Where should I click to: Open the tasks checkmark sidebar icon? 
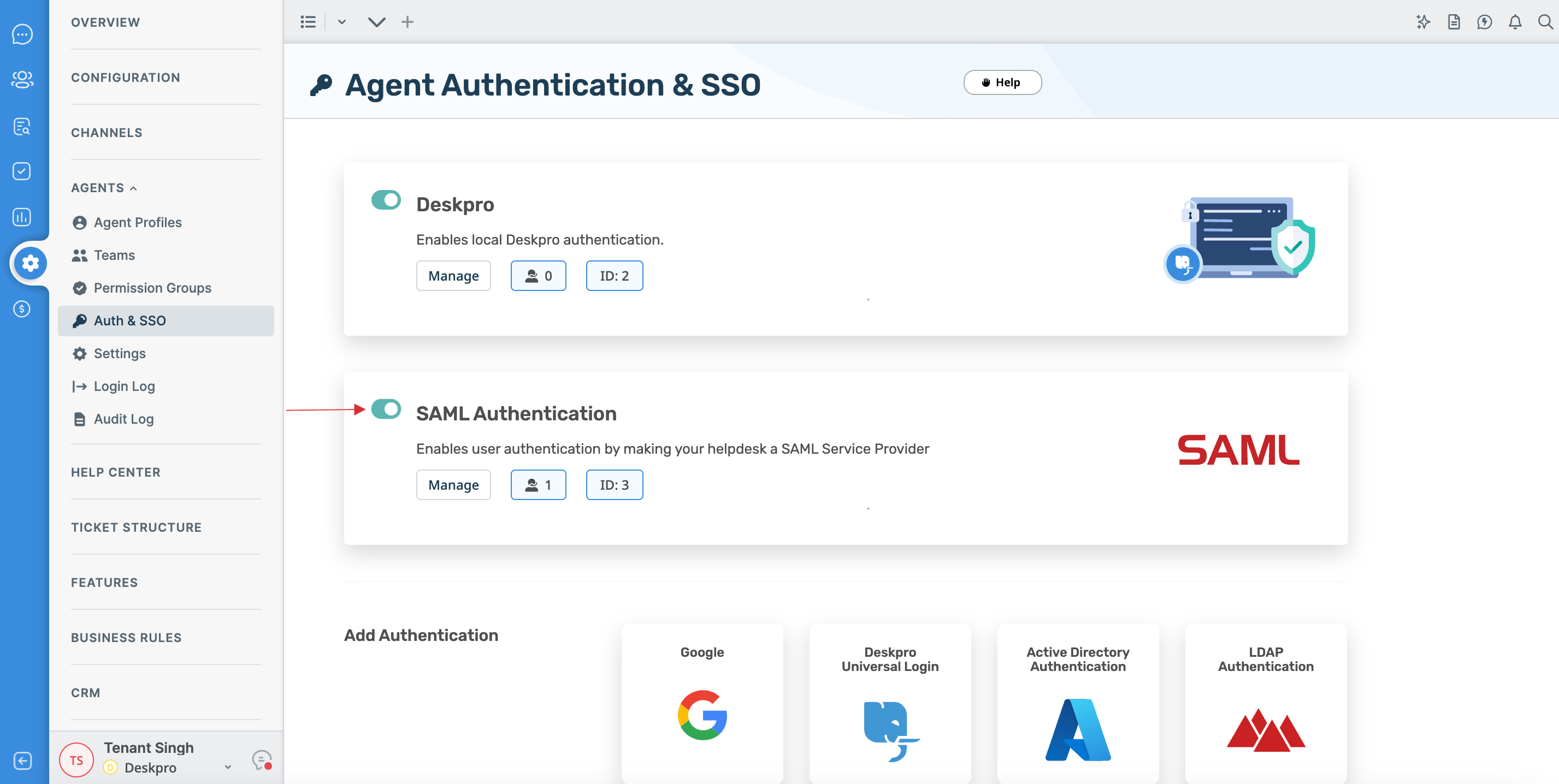[x=22, y=171]
